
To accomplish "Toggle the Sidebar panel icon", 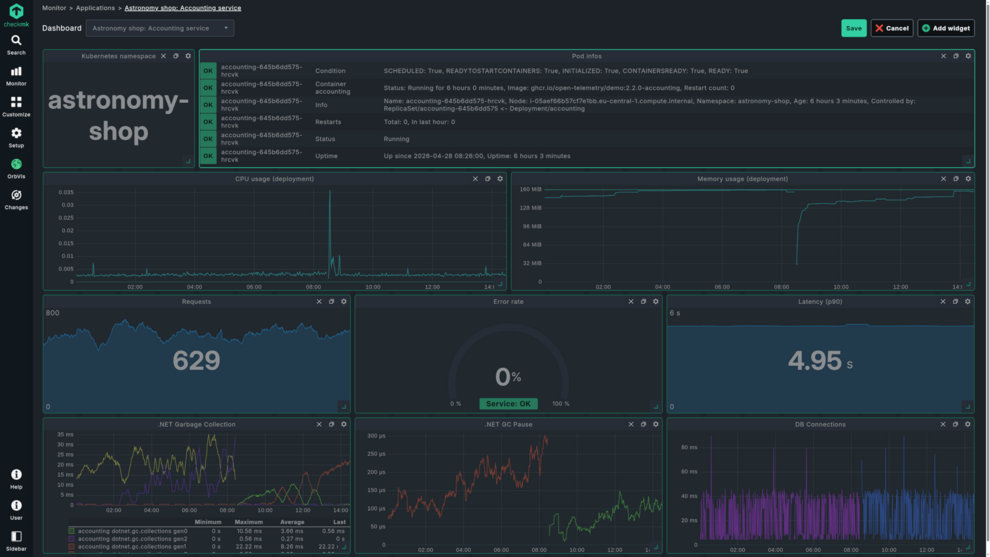I will (x=16, y=541).
